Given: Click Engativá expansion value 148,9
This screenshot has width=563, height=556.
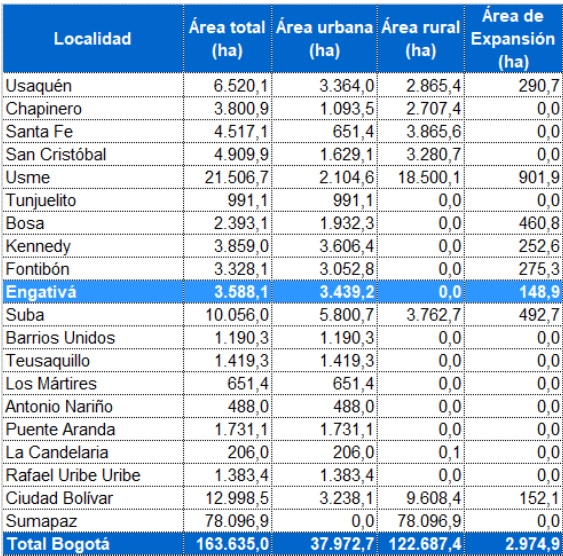Looking at the screenshot, I should (x=513, y=291).
